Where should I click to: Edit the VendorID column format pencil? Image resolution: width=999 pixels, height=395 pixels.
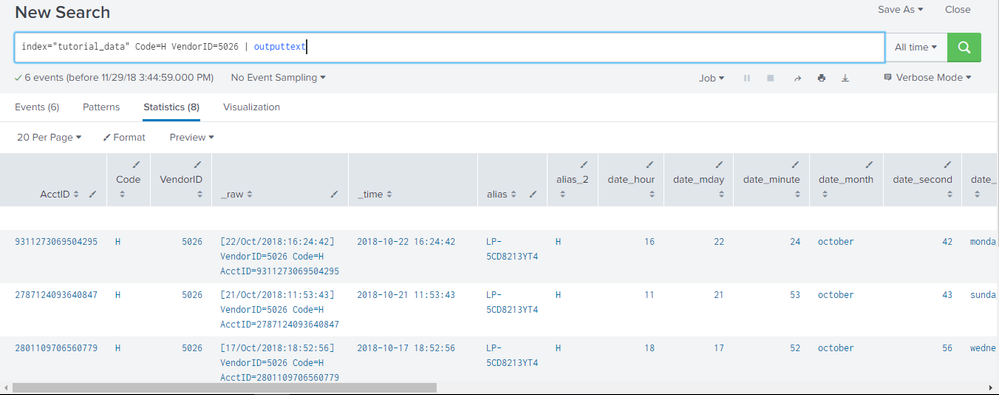click(x=198, y=164)
